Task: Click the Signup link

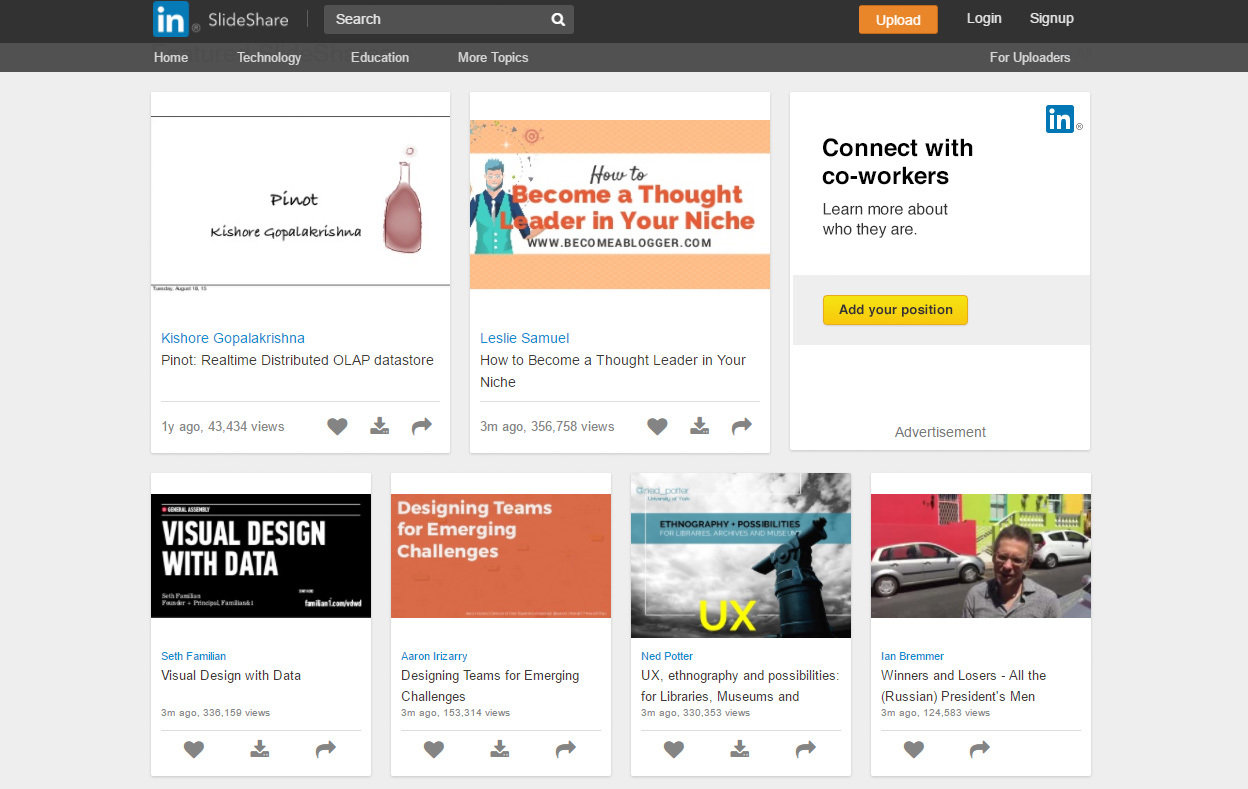Action: 1052,18
